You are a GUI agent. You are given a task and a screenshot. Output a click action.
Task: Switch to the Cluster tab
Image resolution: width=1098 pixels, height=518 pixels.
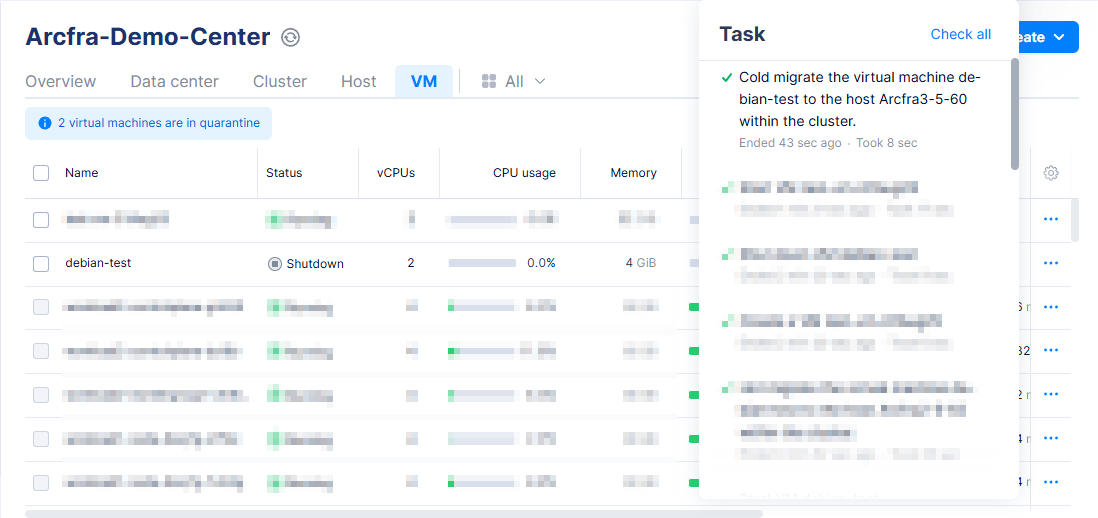click(280, 81)
